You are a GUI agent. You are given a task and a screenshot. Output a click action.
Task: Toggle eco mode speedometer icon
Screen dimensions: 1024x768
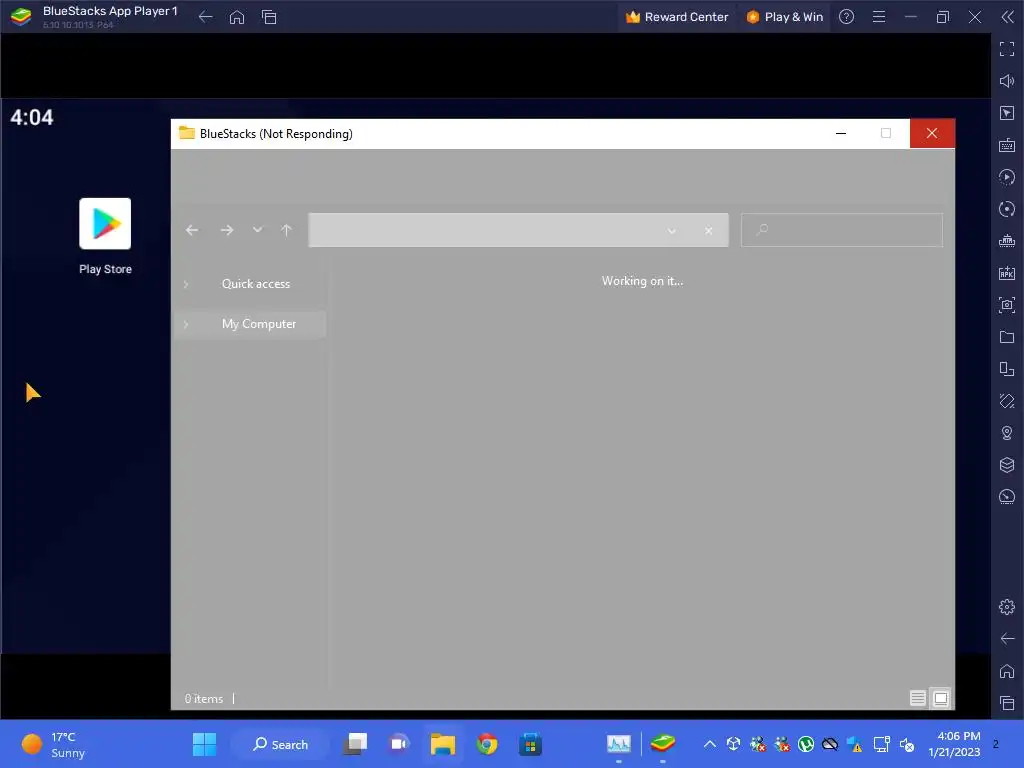[1006, 497]
